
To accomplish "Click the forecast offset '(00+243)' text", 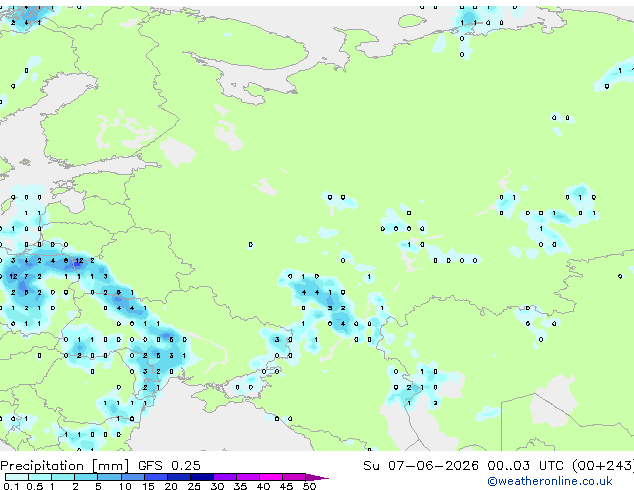I will coord(603,466).
